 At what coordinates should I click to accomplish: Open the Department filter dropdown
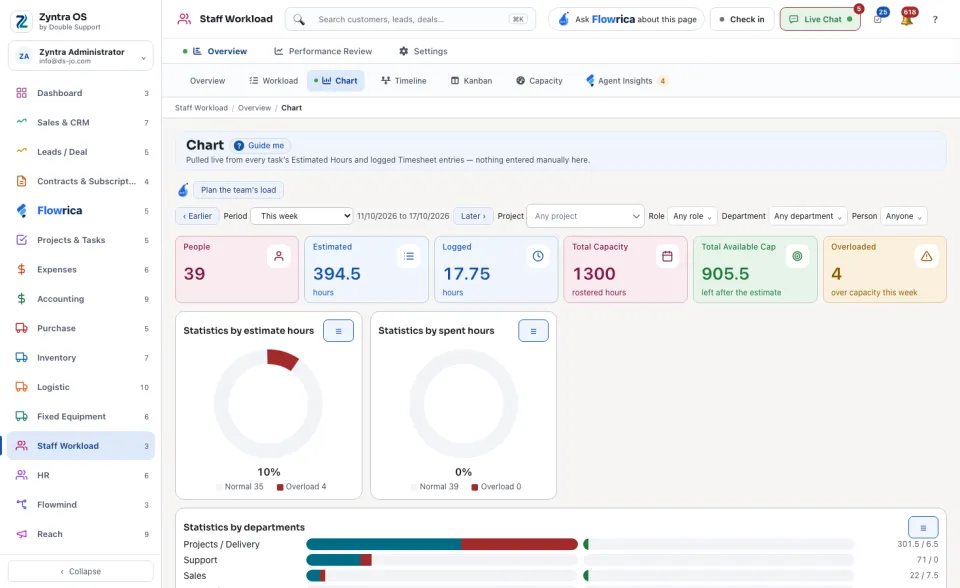[808, 216]
